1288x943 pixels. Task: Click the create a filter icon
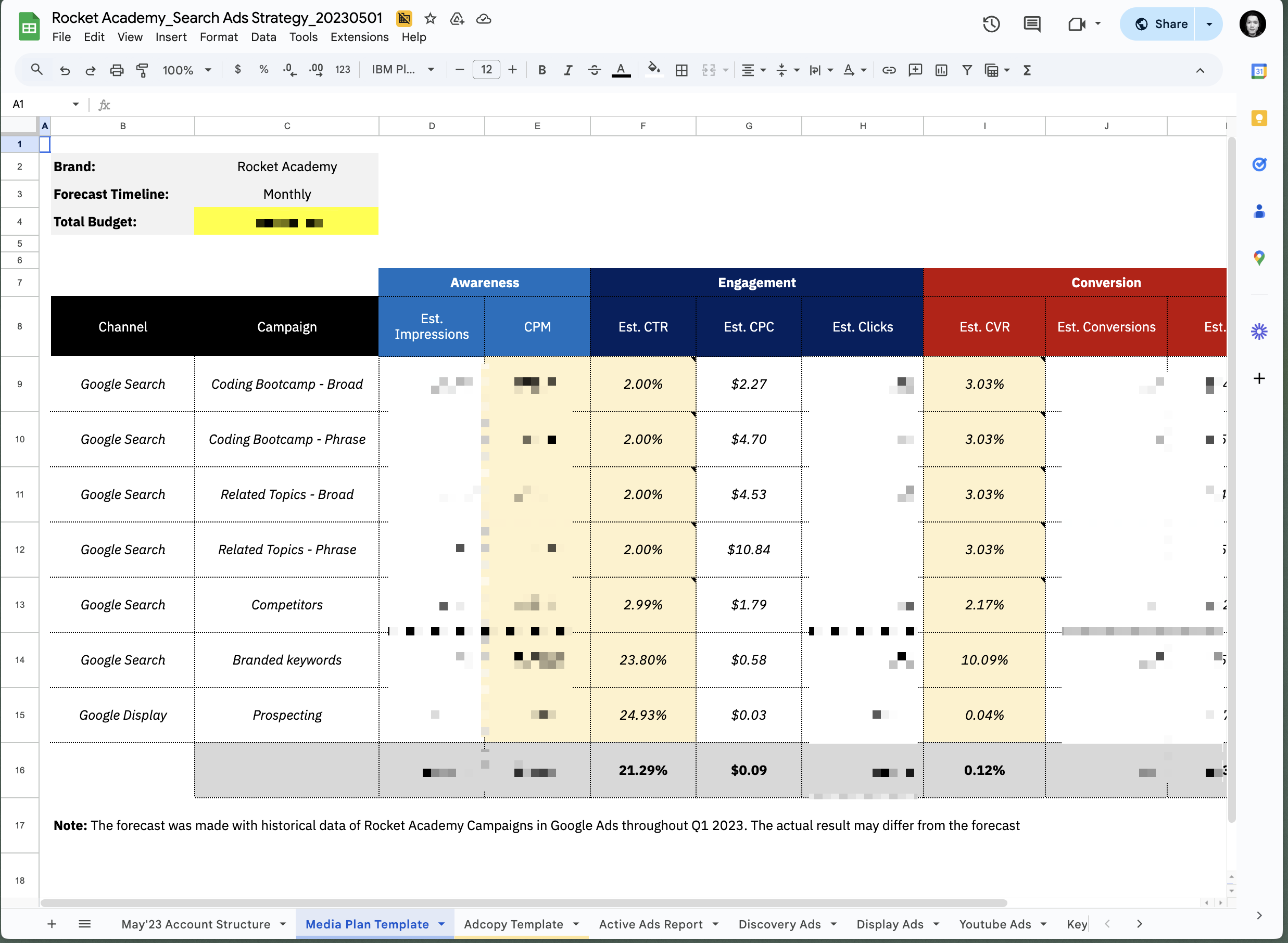[967, 70]
